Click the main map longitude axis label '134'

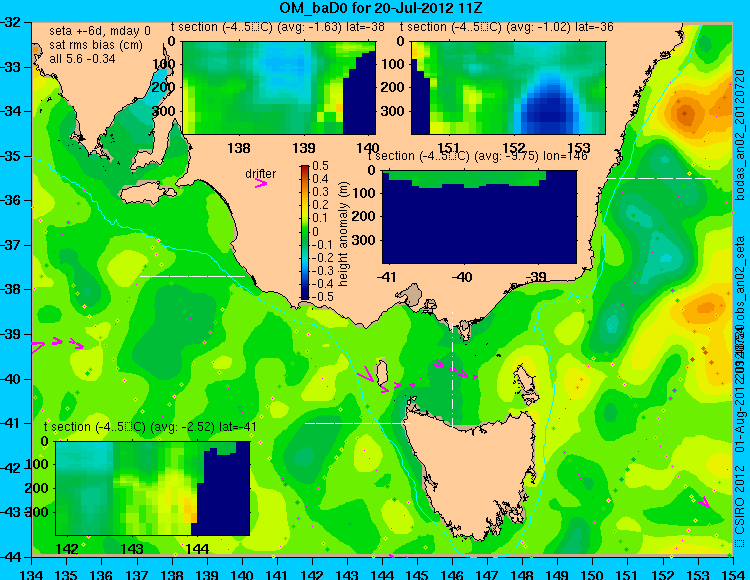(32, 573)
